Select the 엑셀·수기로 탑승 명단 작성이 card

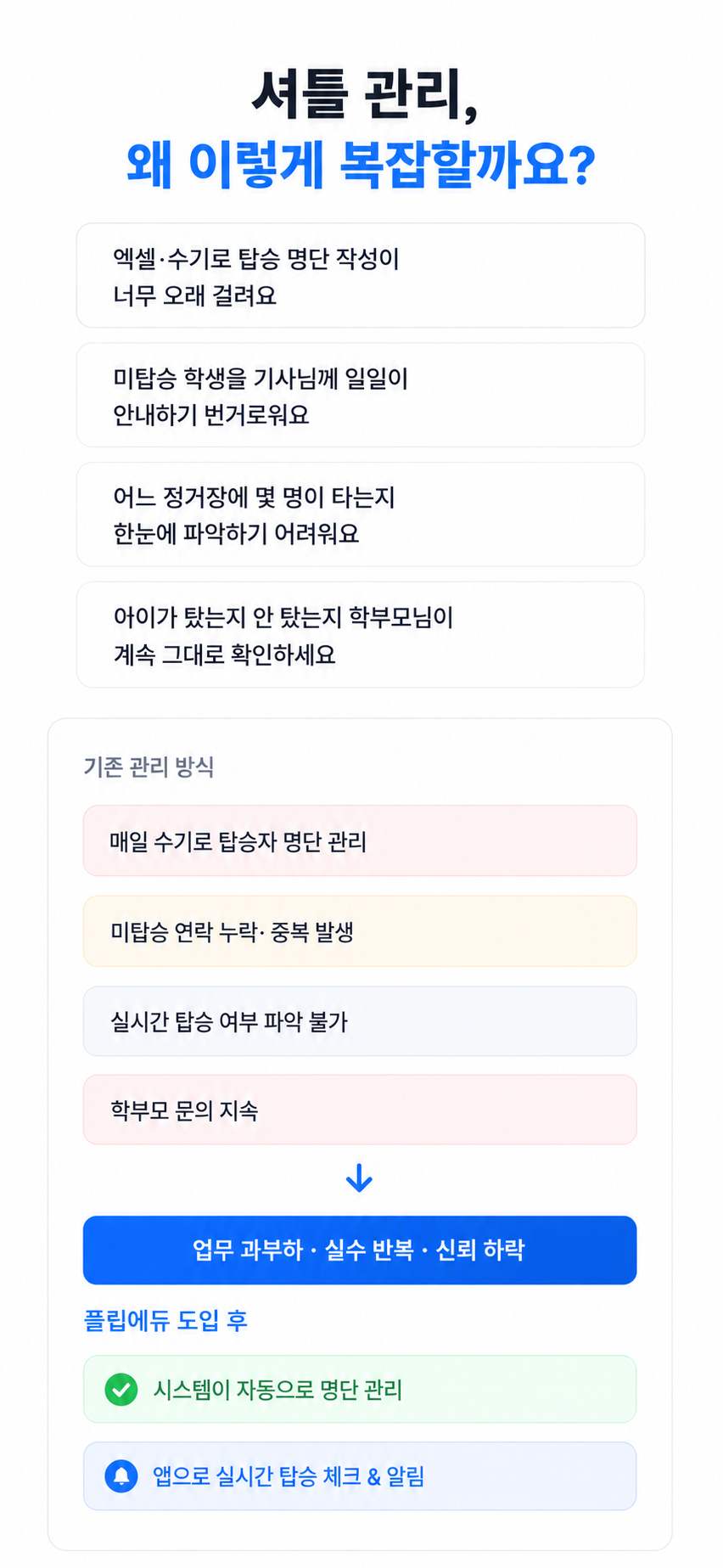click(x=361, y=275)
